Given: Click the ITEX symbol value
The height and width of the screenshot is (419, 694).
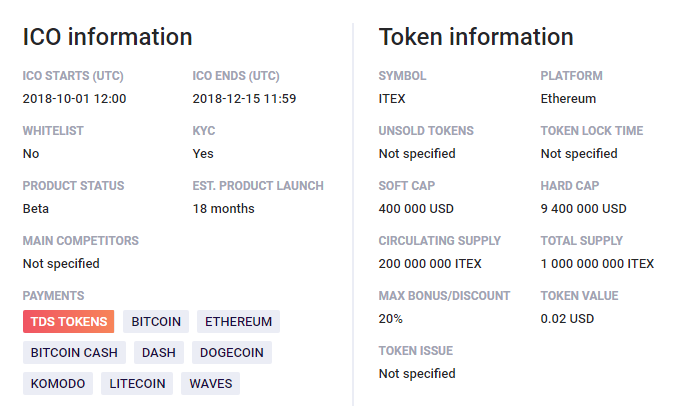Looking at the screenshot, I should [392, 99].
